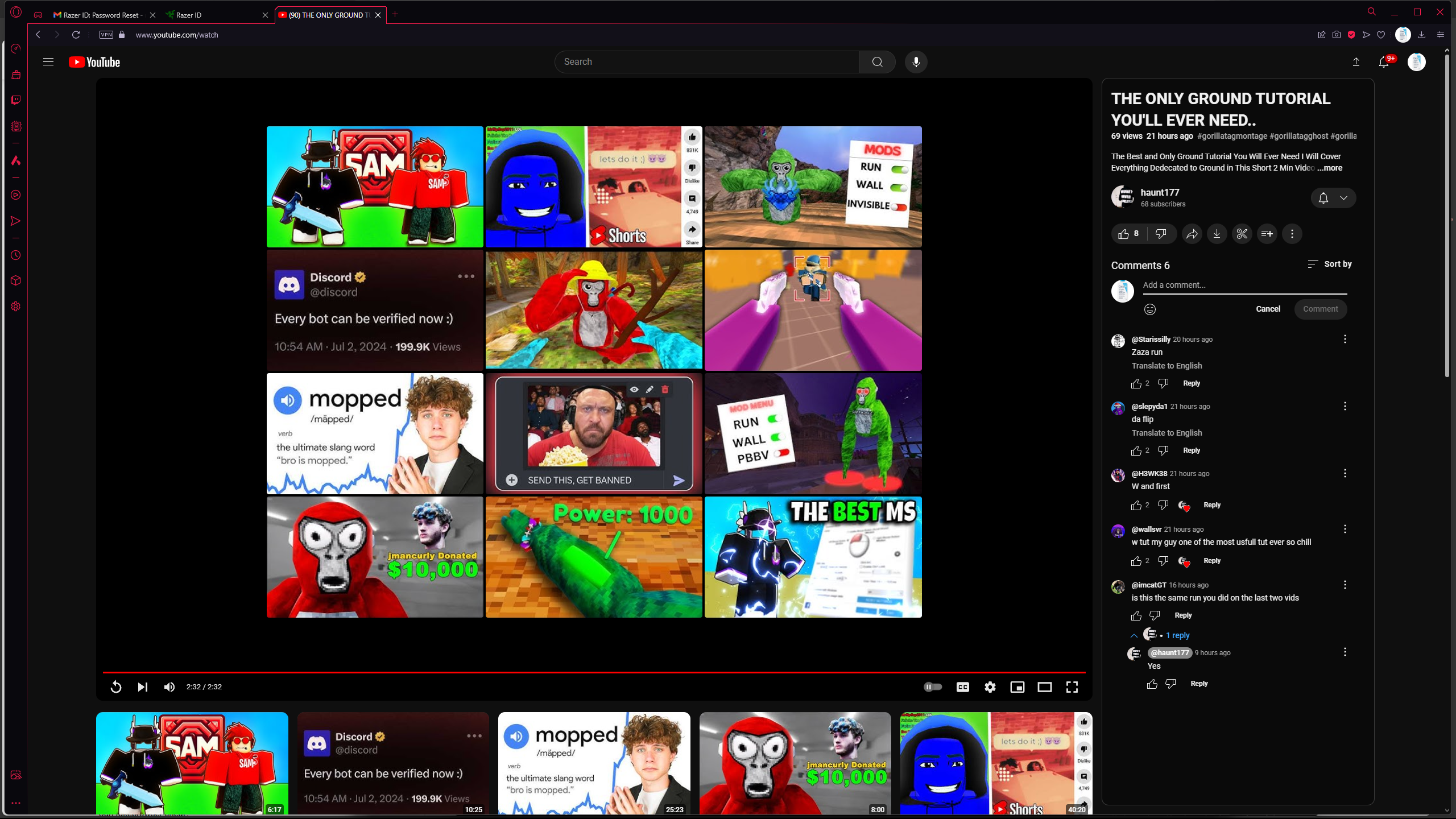Translate @Starissilly's comment to English
This screenshot has width=1456, height=819.
click(1167, 366)
